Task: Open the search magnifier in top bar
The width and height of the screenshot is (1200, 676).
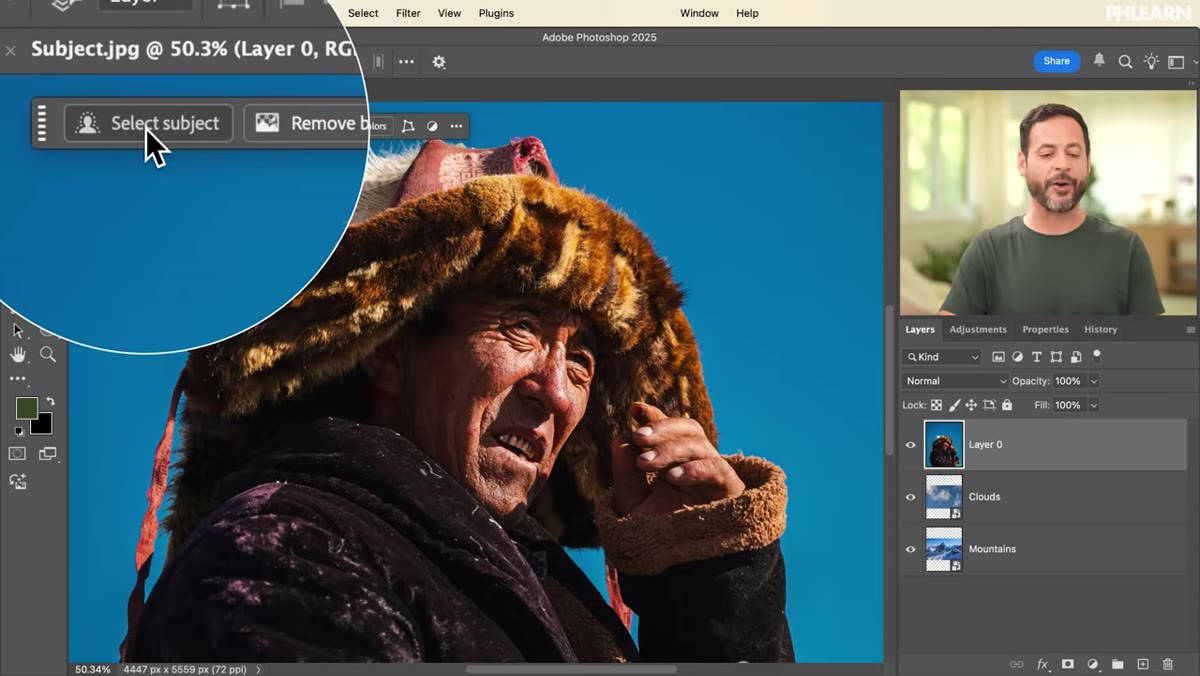Action: pyautogui.click(x=1125, y=62)
